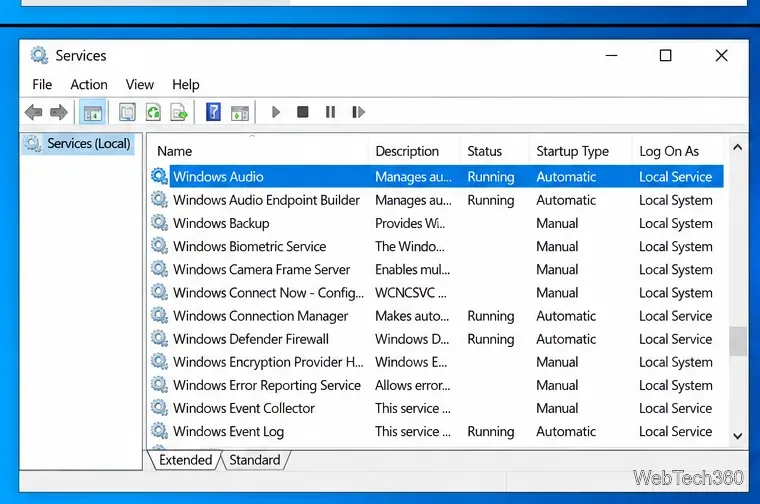Image resolution: width=760 pixels, height=504 pixels.
Task: Click gear icon beside Windows Defender Firewall
Action: (159, 338)
